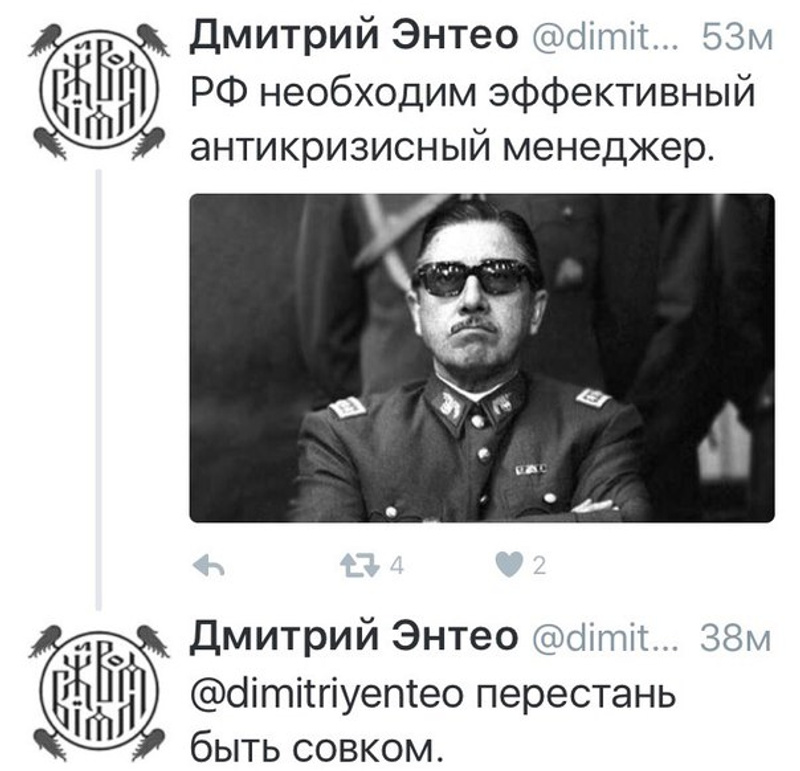This screenshot has width=800, height=771.
Task: Like the tweet with the heart icon
Action: tap(509, 565)
